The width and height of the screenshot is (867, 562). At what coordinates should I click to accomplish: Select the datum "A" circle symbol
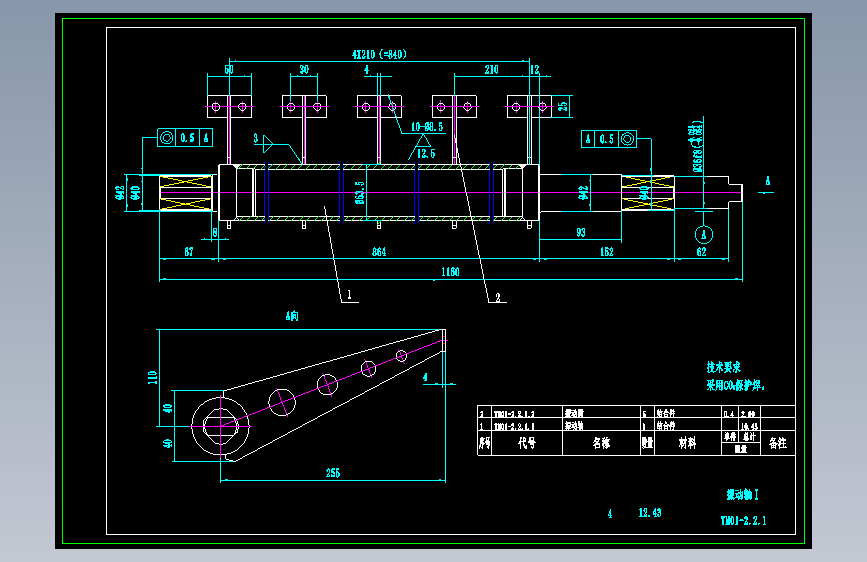coord(704,235)
